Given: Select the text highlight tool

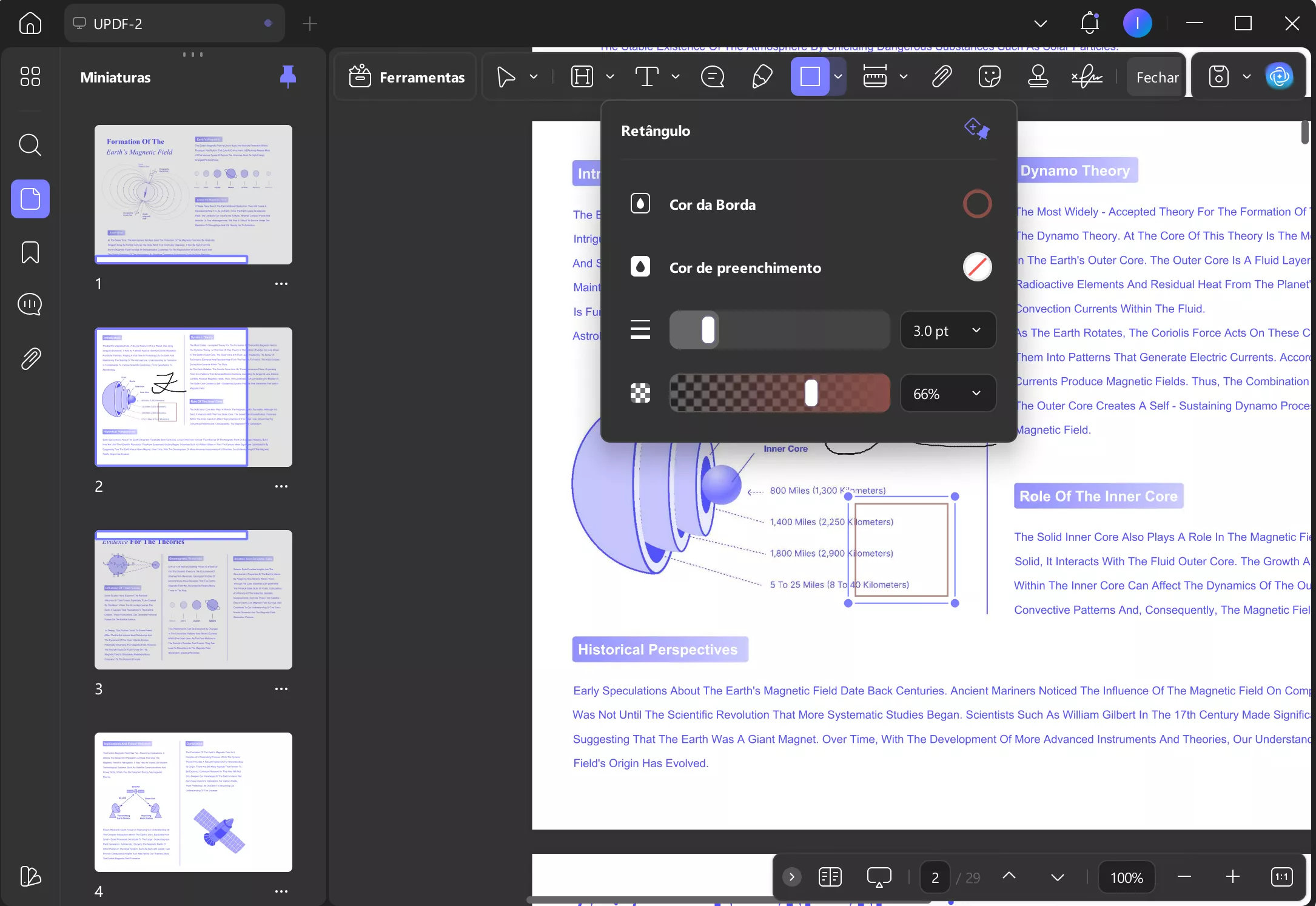Looking at the screenshot, I should tap(582, 77).
